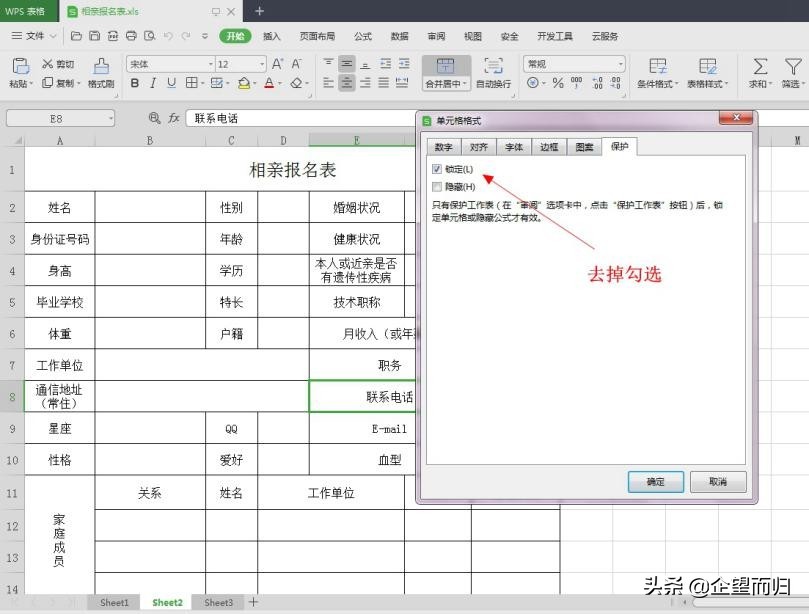Click the Cut (剪切) scissors icon
This screenshot has width=809, height=614.
[x=47, y=63]
